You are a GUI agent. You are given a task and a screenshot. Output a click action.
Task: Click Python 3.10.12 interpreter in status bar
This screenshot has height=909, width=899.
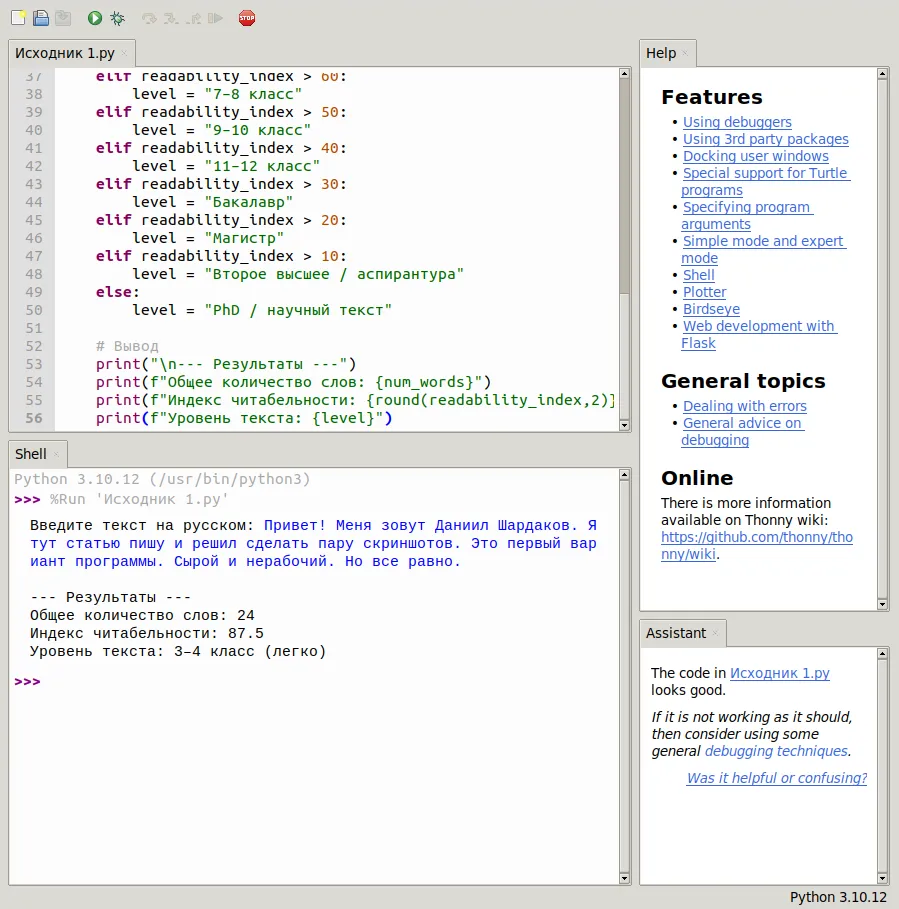(838, 897)
